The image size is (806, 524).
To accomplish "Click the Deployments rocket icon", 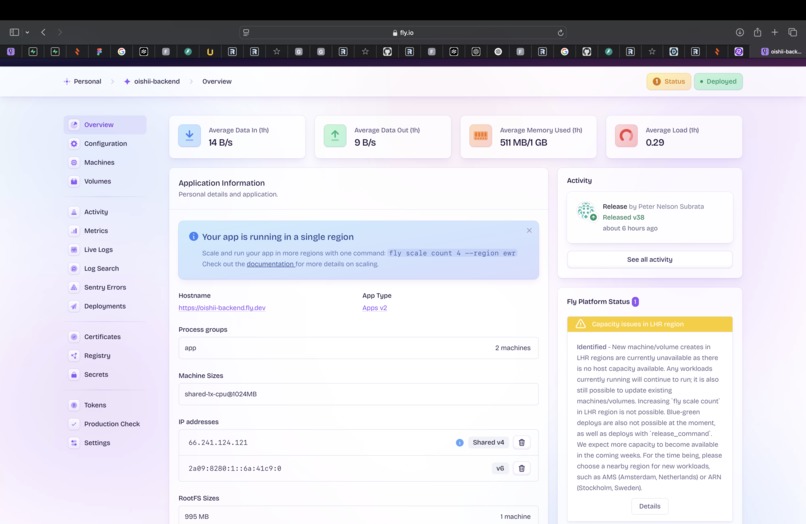I will point(74,306).
